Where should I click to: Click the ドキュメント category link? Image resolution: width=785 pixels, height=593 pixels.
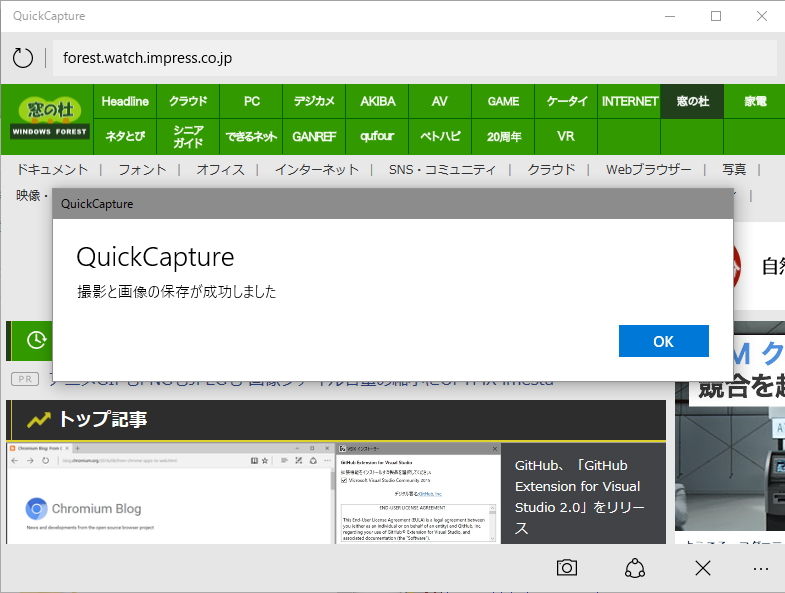(x=52, y=170)
